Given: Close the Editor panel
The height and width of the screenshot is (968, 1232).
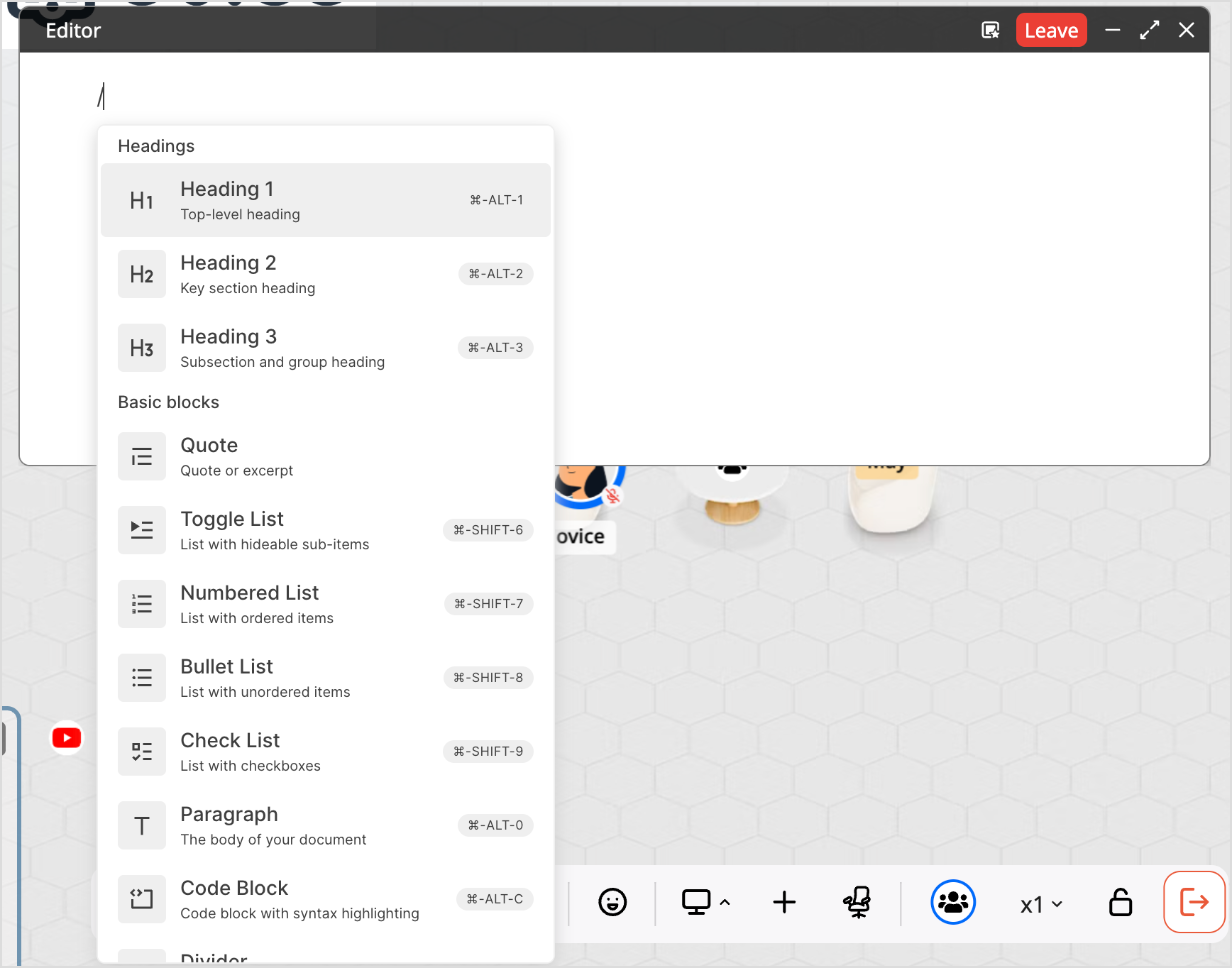Looking at the screenshot, I should [1187, 30].
